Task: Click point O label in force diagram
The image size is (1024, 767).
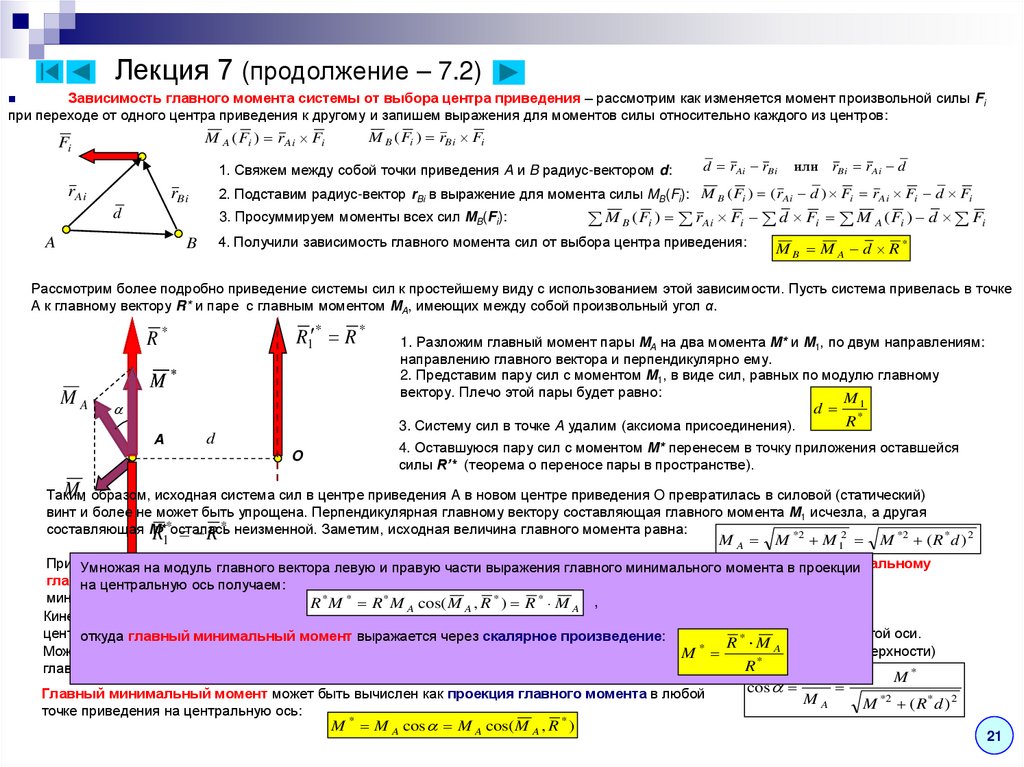Action: click(297, 456)
